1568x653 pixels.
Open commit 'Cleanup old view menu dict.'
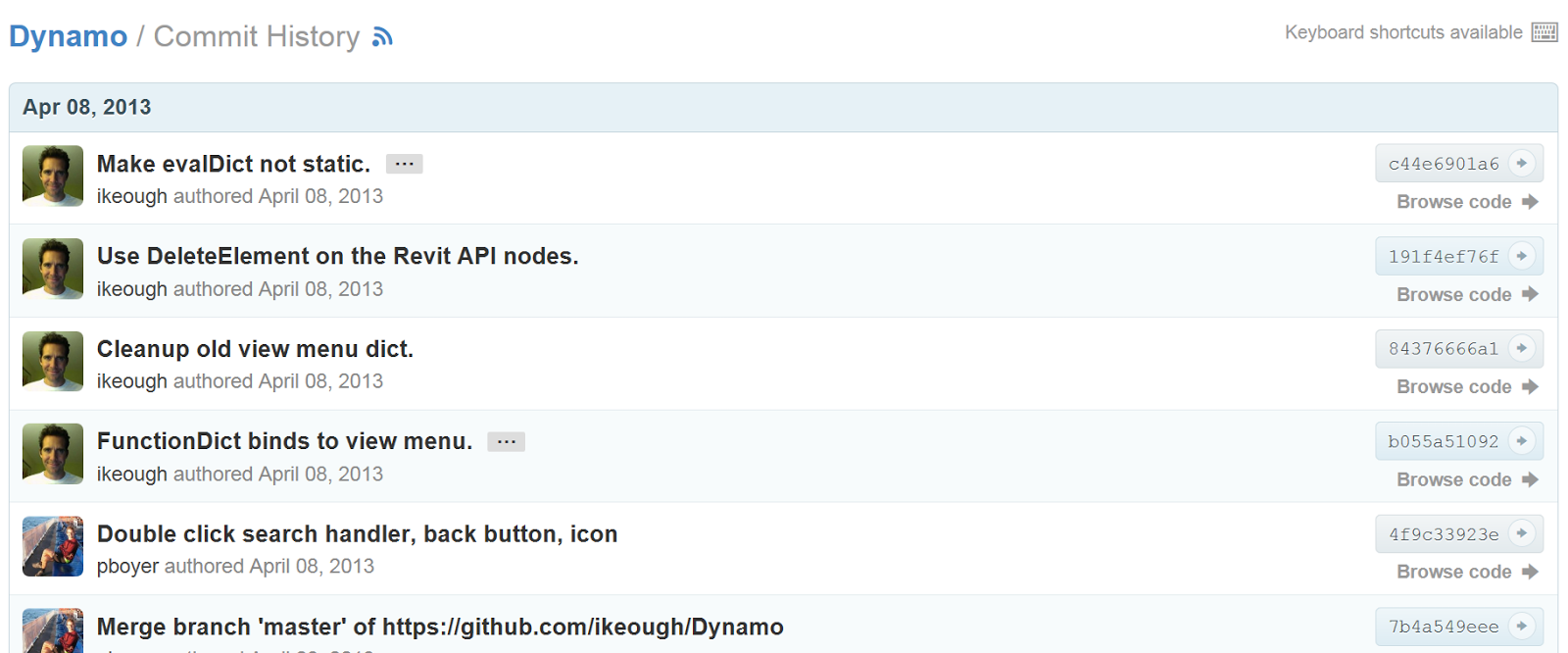(x=255, y=349)
